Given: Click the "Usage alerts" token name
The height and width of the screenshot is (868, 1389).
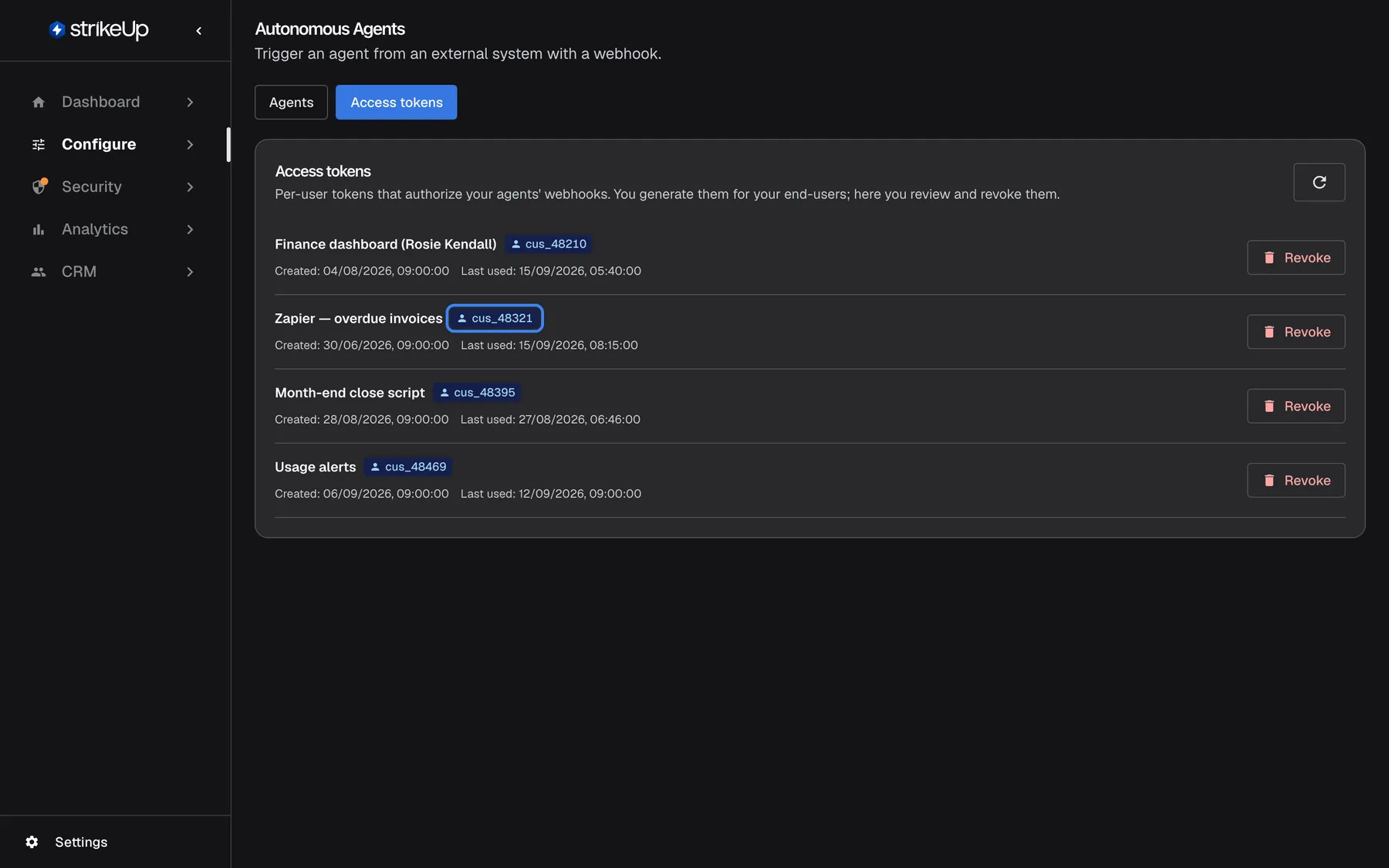Looking at the screenshot, I should [x=315, y=467].
